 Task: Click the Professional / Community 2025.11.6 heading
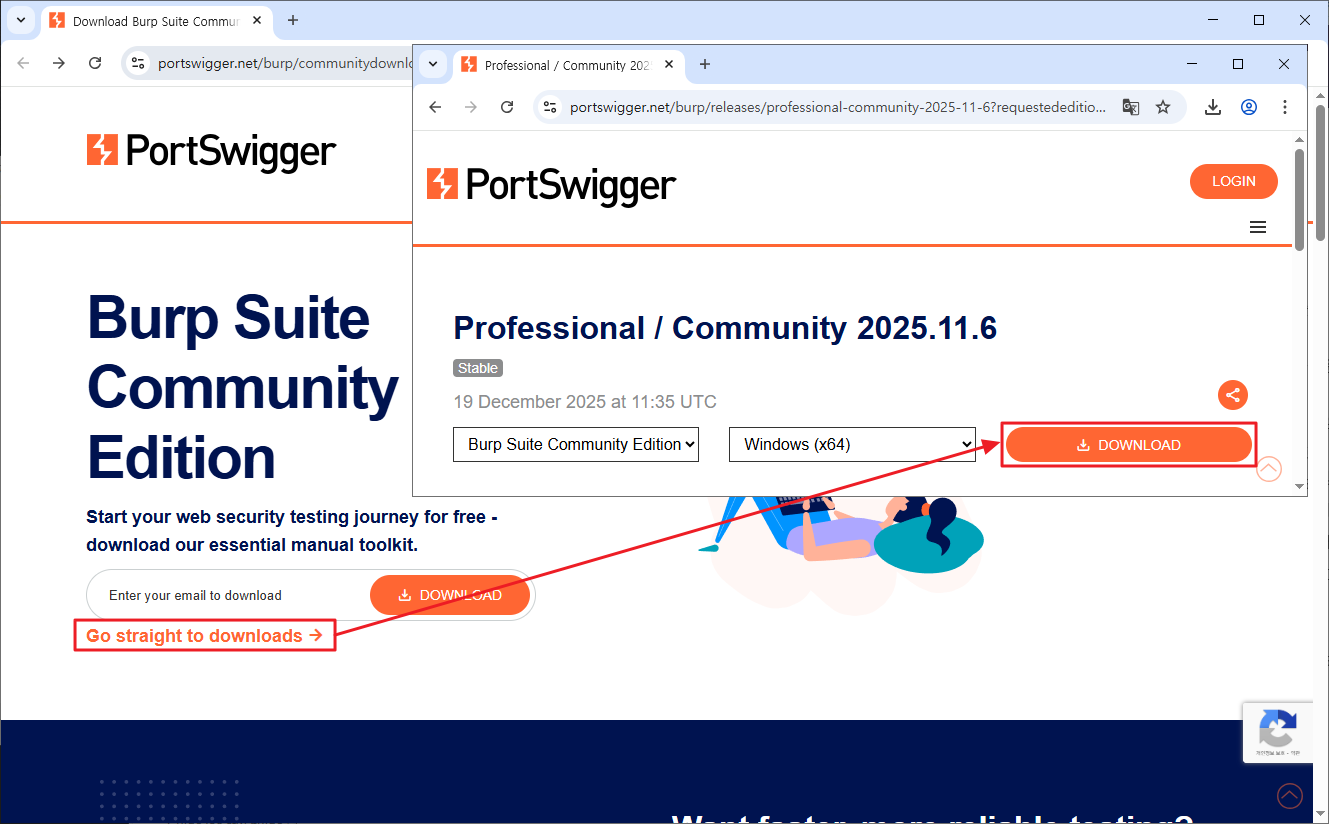[725, 328]
